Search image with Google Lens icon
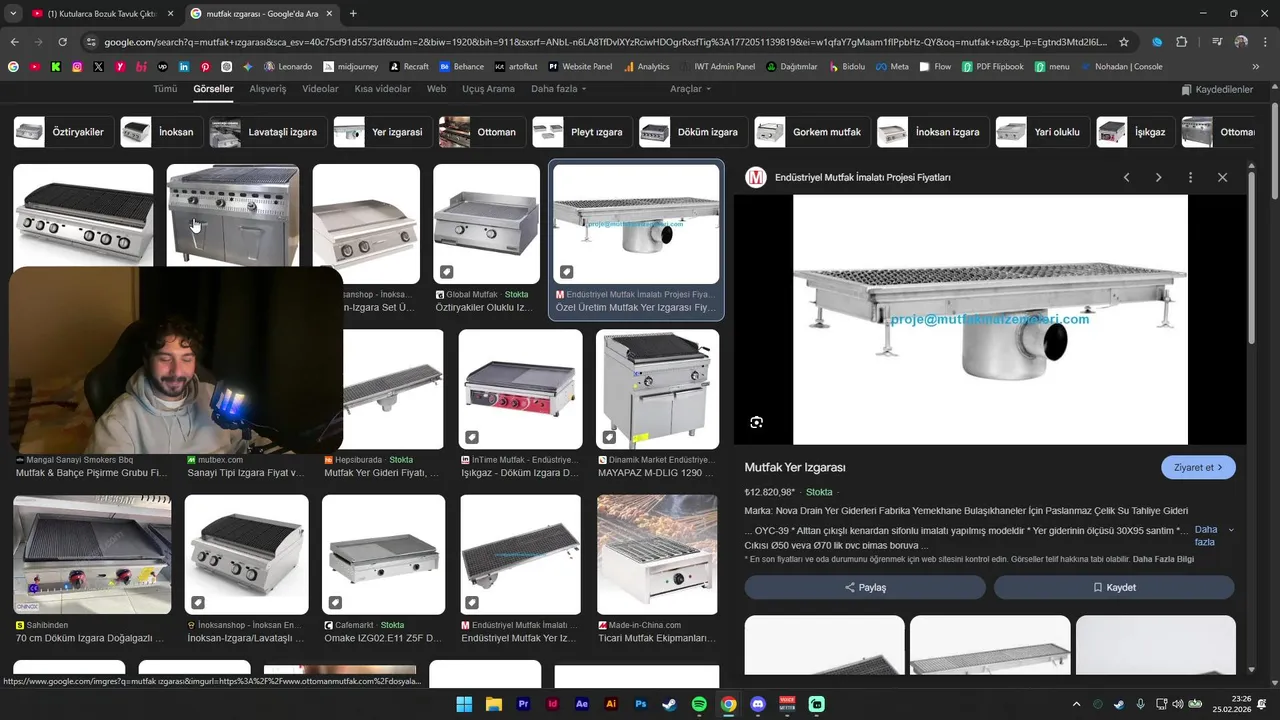The image size is (1280, 720). (756, 422)
